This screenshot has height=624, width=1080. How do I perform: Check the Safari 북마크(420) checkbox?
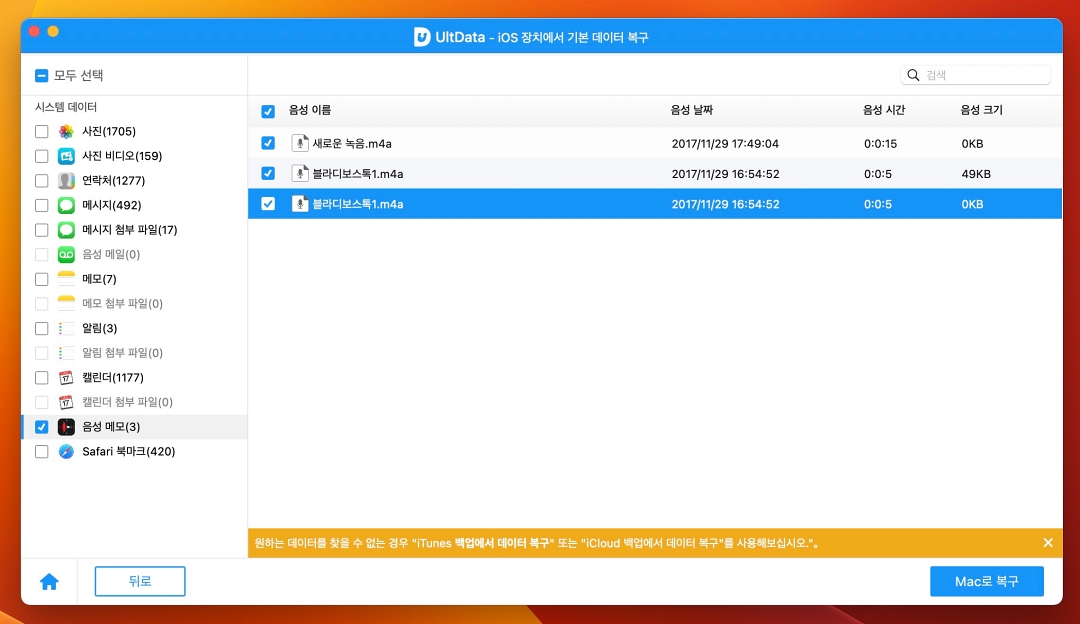click(x=41, y=452)
